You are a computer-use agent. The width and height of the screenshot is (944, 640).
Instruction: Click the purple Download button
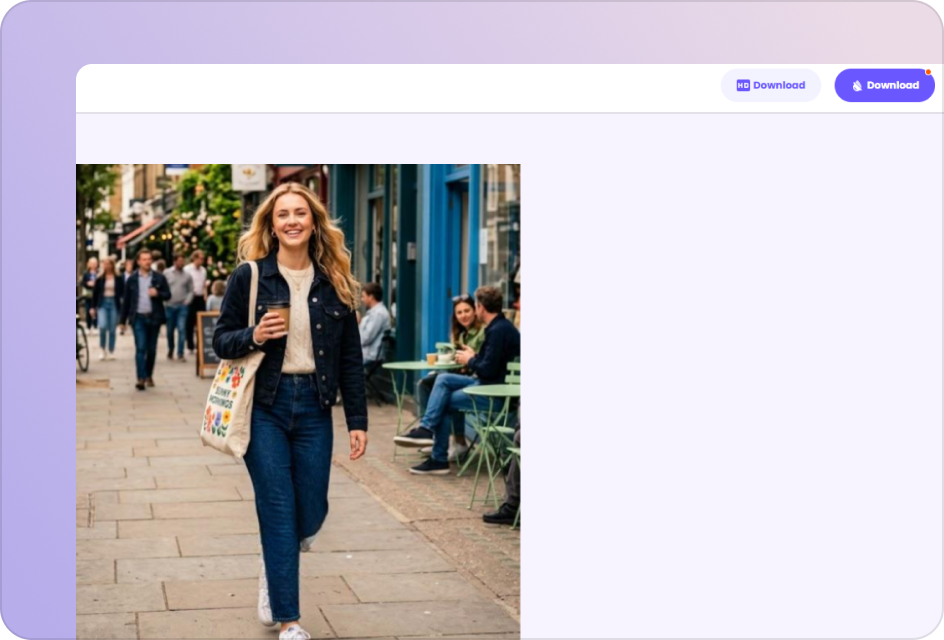point(884,85)
